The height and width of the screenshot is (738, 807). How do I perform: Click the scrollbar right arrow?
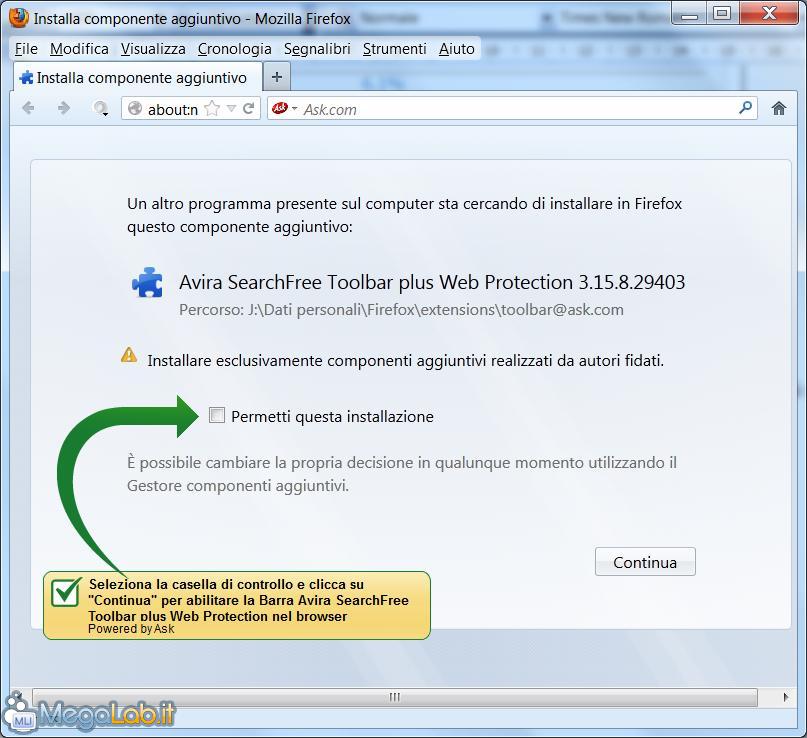click(x=785, y=697)
